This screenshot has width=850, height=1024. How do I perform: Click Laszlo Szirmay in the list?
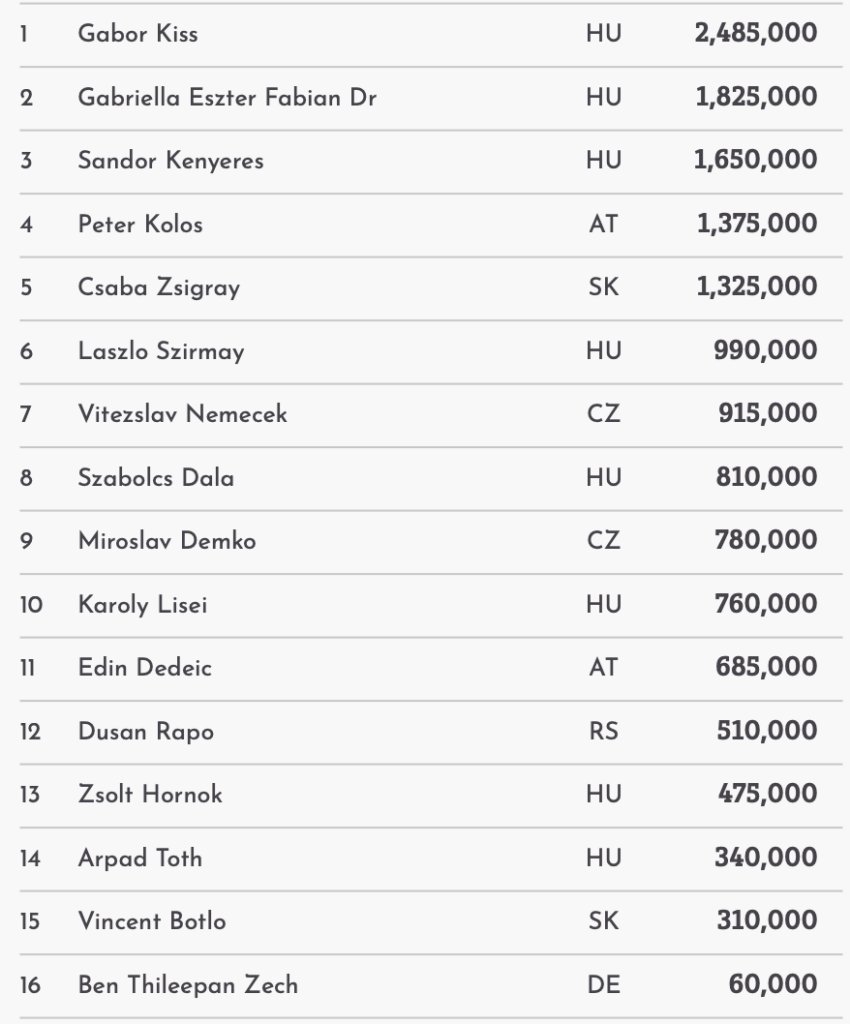coord(161,351)
